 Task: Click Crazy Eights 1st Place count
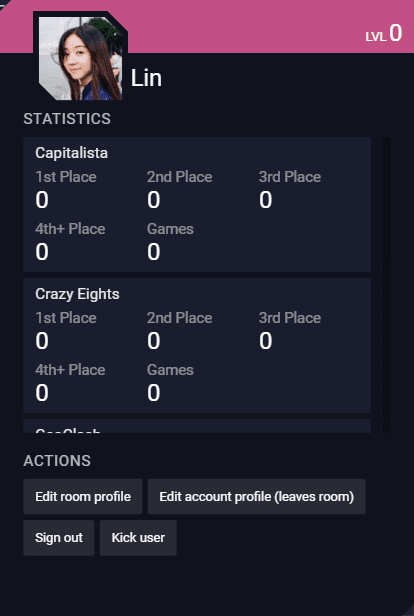(42, 341)
